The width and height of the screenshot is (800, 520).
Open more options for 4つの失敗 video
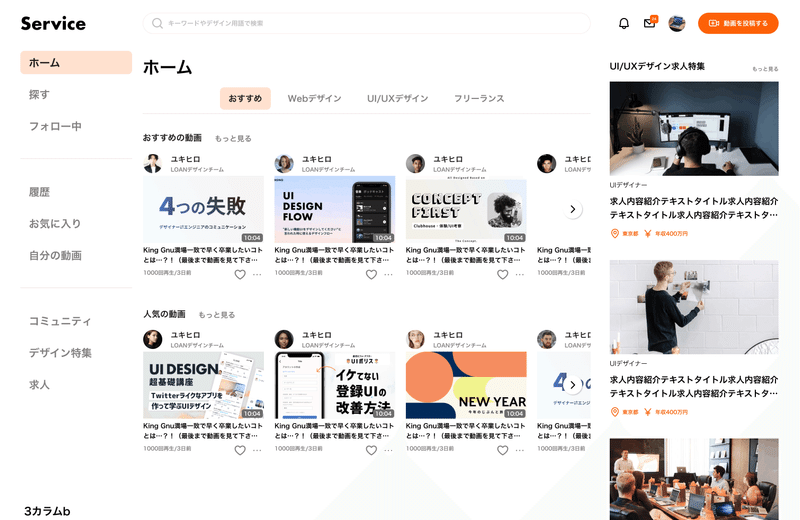click(257, 275)
